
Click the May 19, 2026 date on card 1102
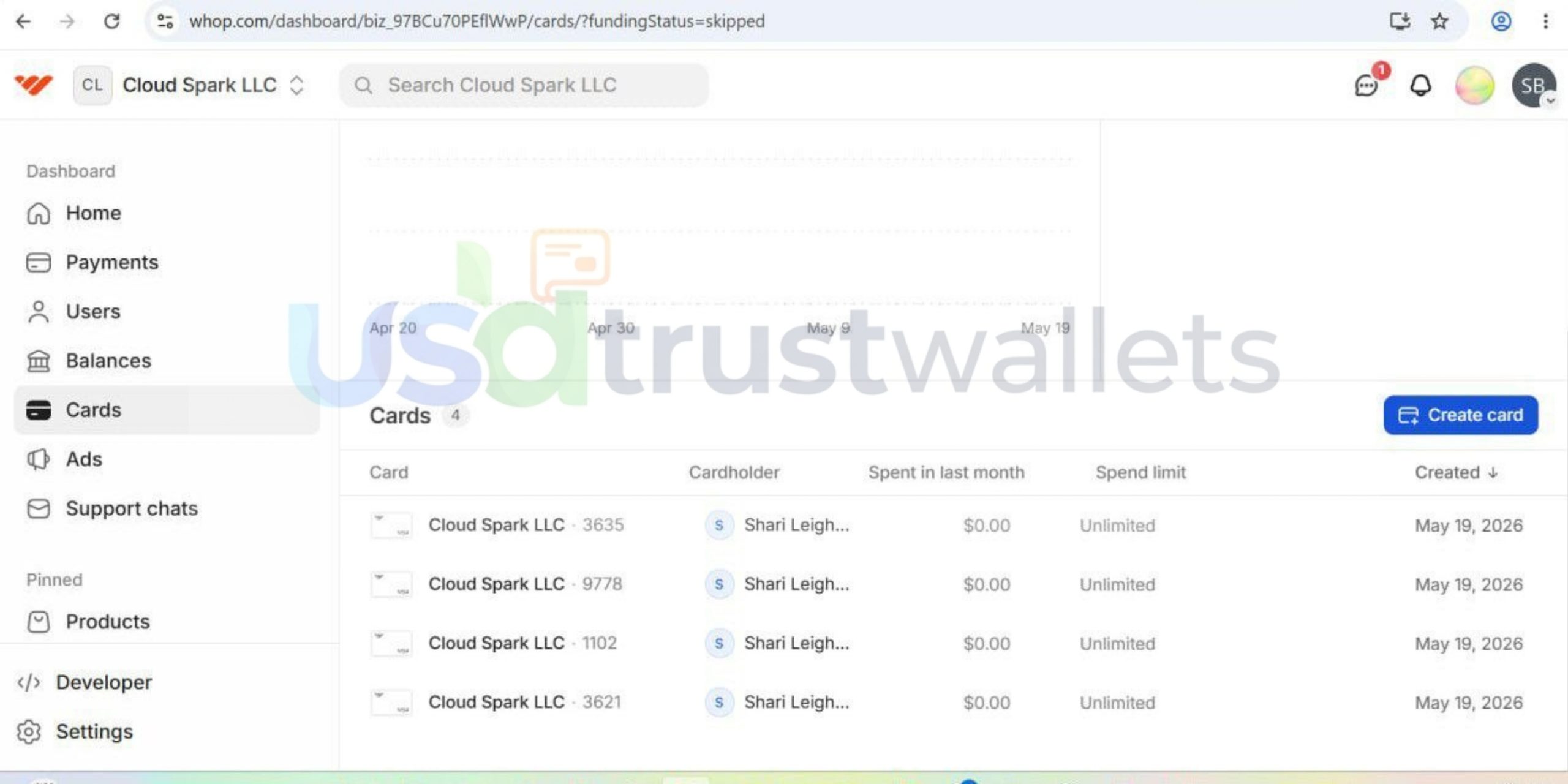(1469, 644)
